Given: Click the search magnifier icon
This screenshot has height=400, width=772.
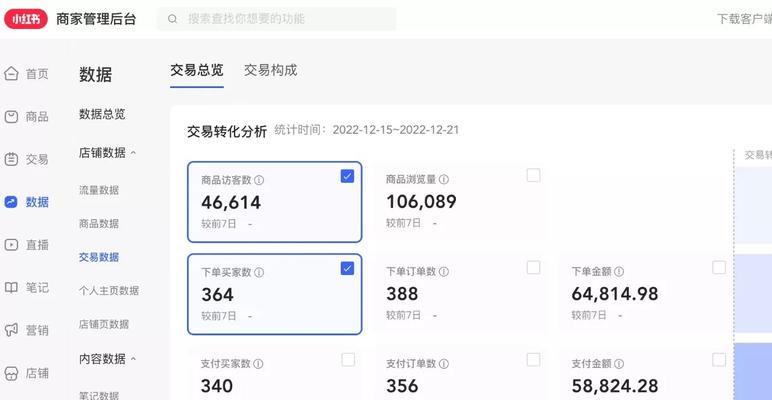Looking at the screenshot, I should 172,19.
